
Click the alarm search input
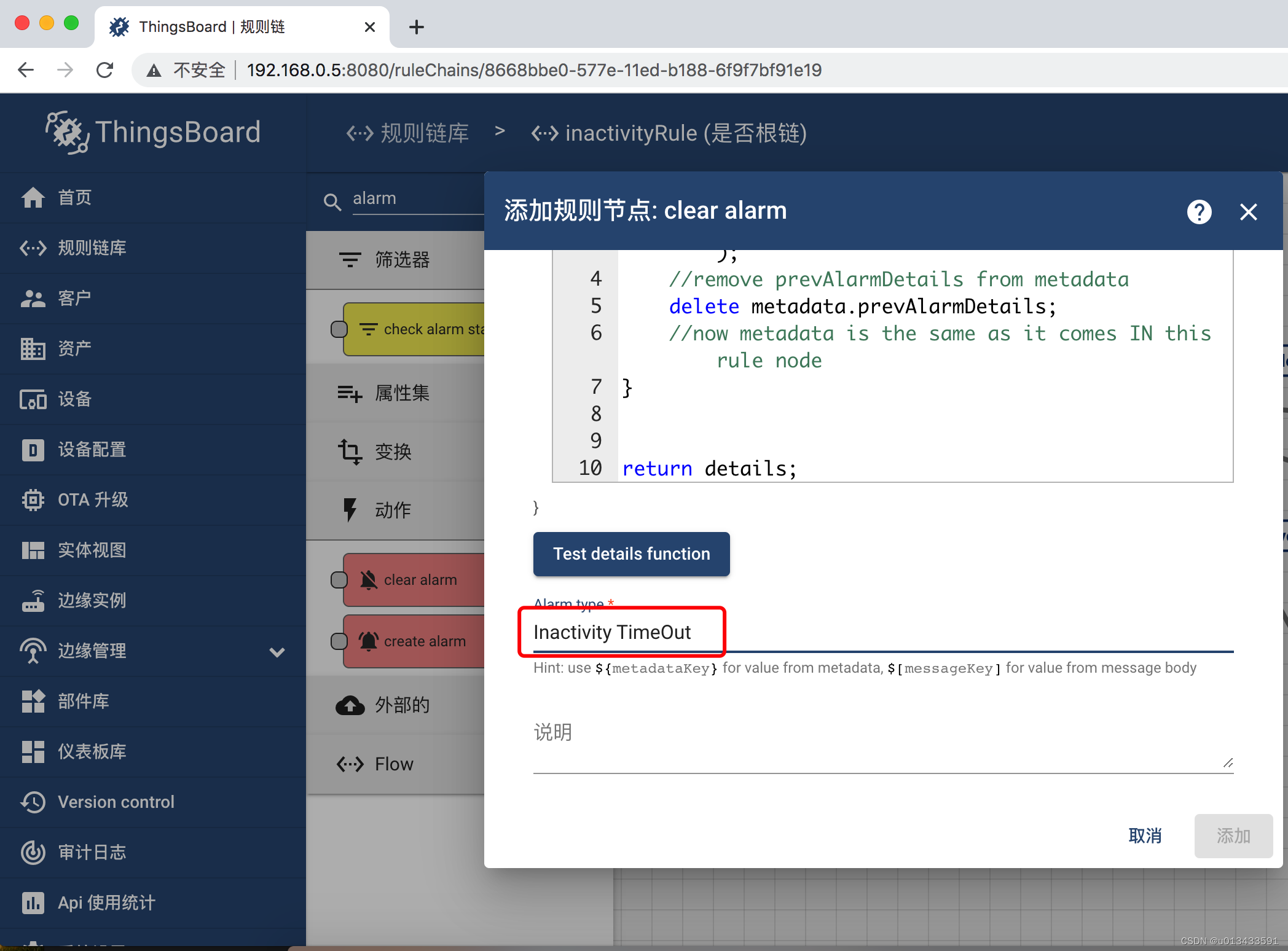point(418,198)
